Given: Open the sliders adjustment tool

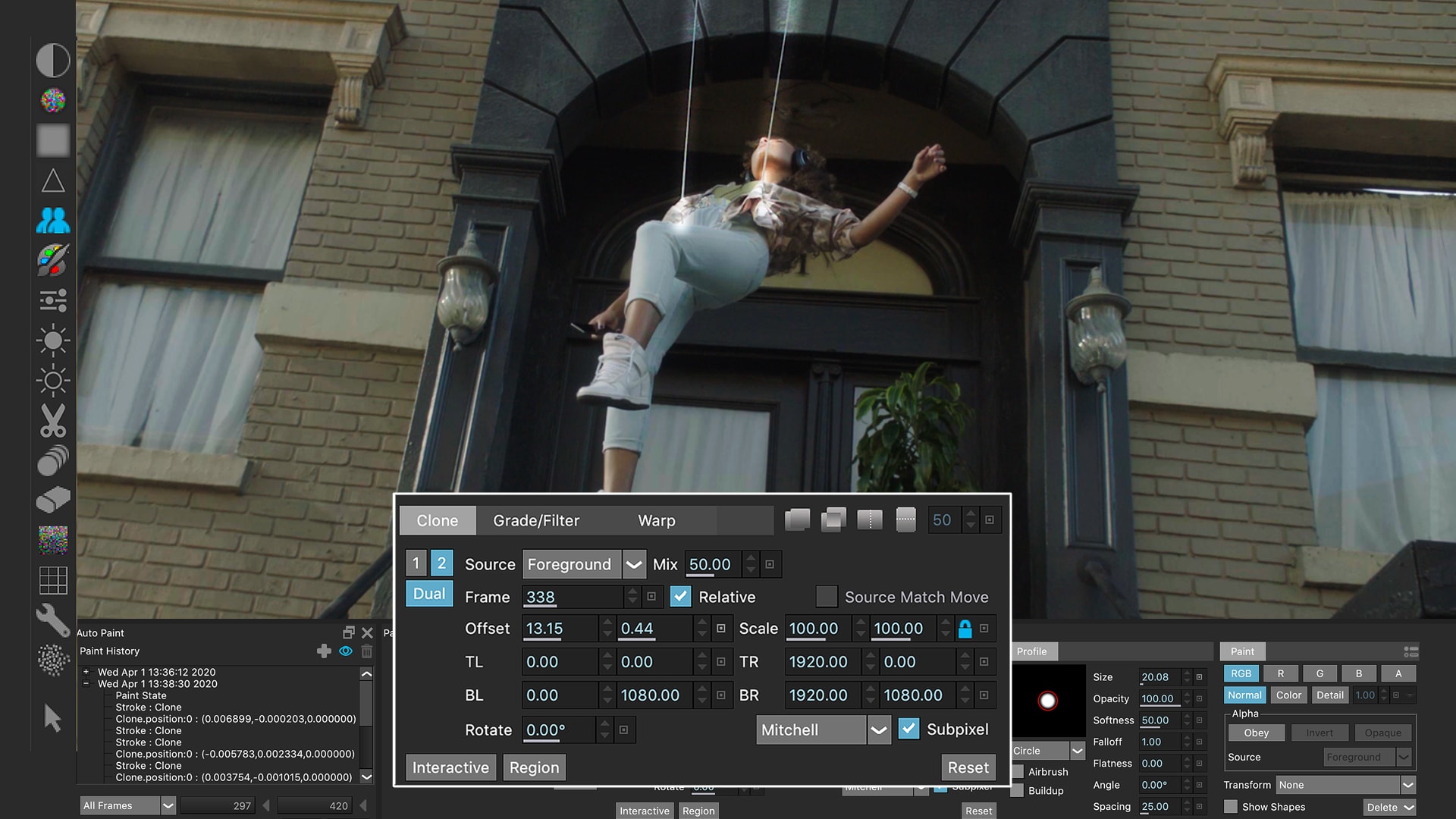Looking at the screenshot, I should pos(53,300).
